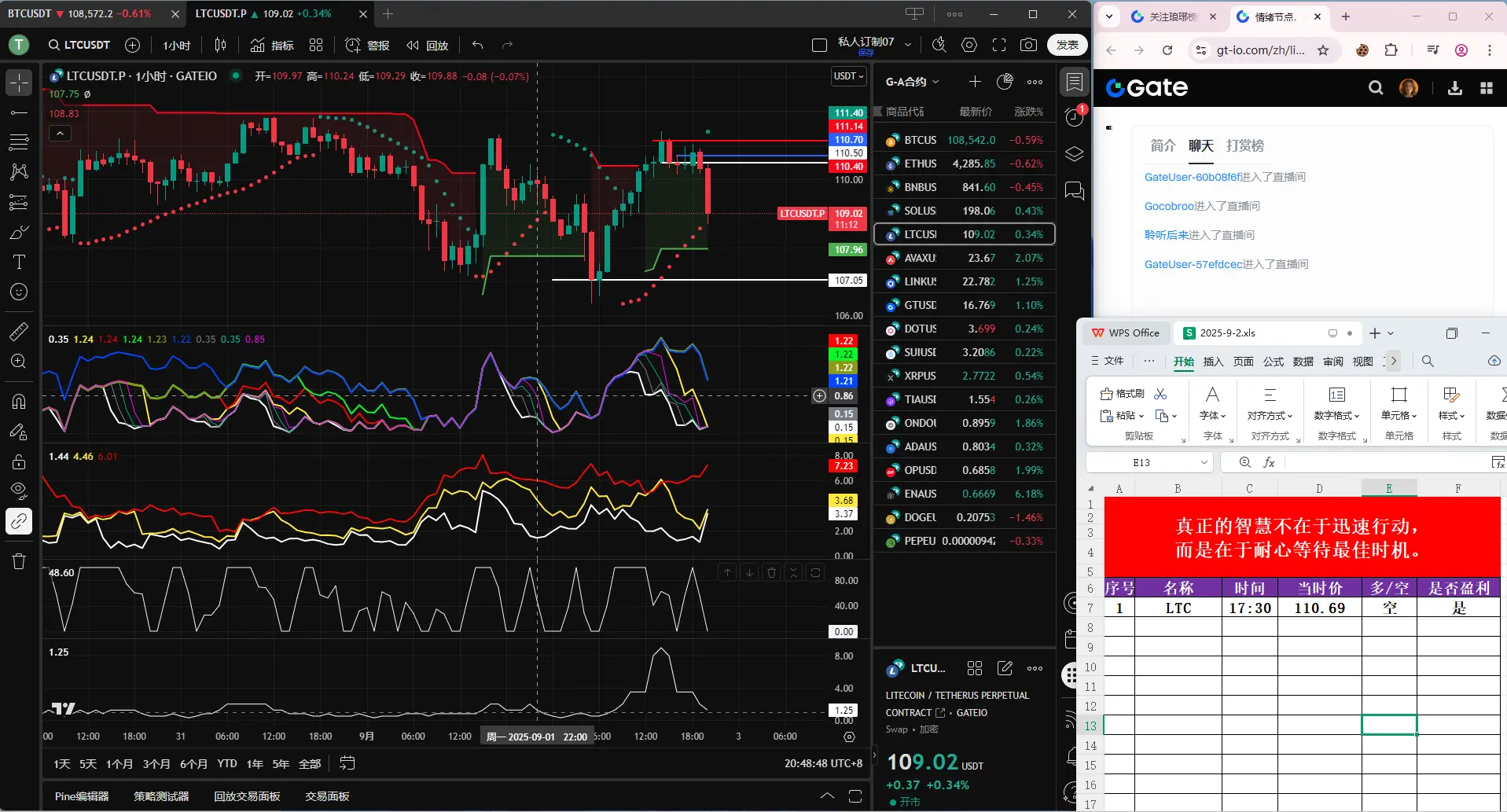Select SOLUSDT row in watchlist
Image resolution: width=1507 pixels, height=812 pixels.
point(965,211)
